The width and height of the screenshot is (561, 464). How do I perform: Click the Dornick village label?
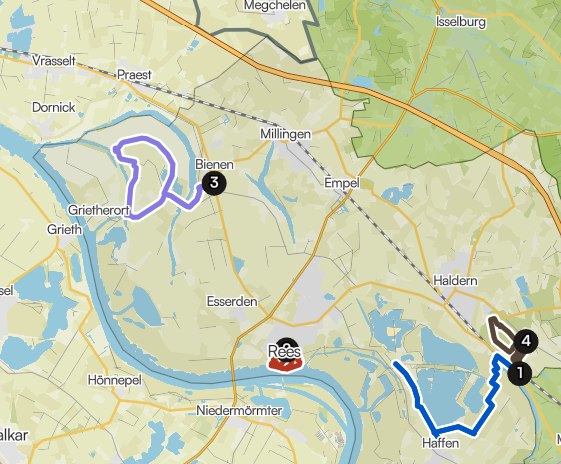pyautogui.click(x=54, y=107)
